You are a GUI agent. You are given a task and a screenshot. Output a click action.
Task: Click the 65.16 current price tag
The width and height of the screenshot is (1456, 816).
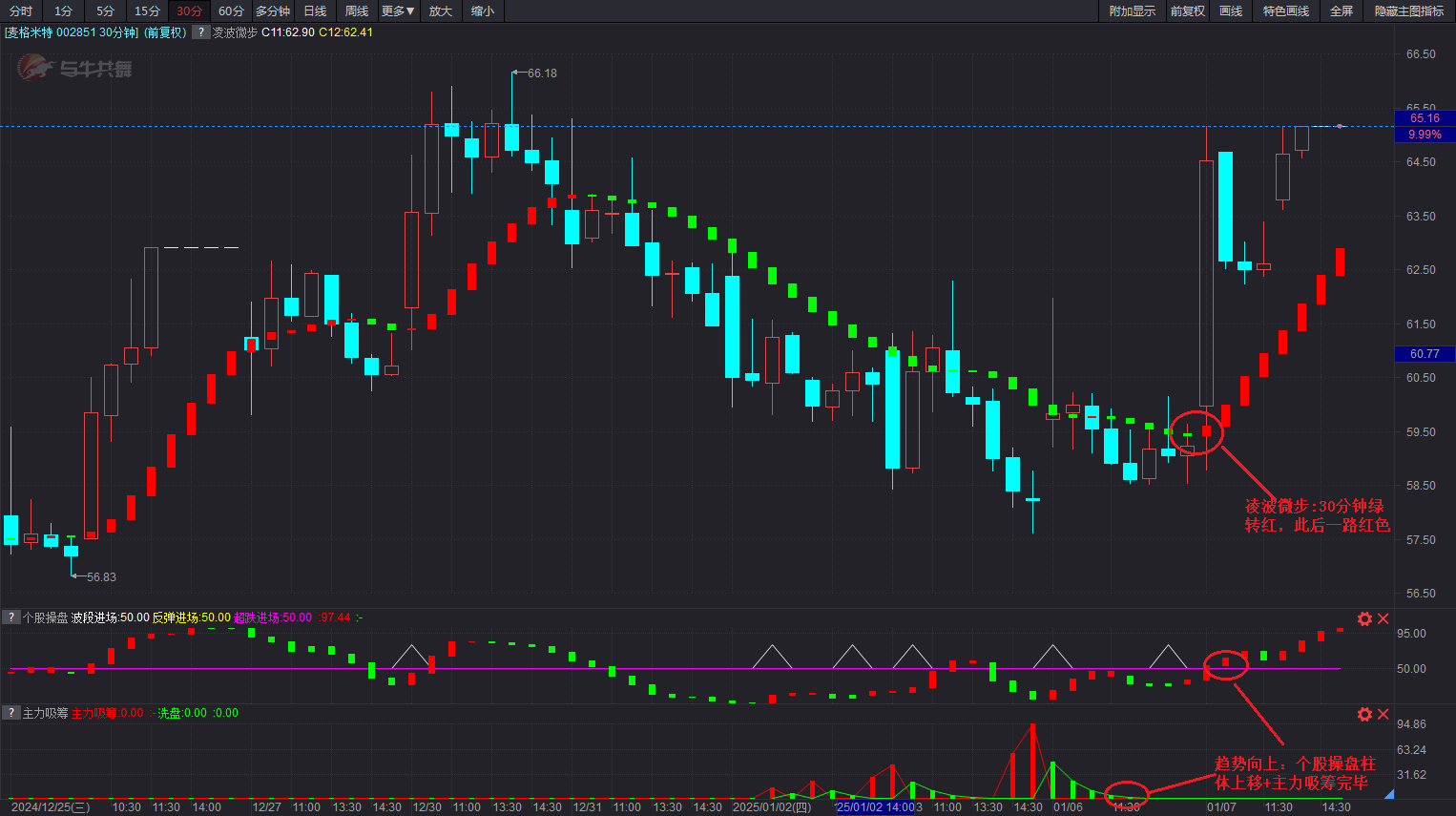(x=1425, y=118)
